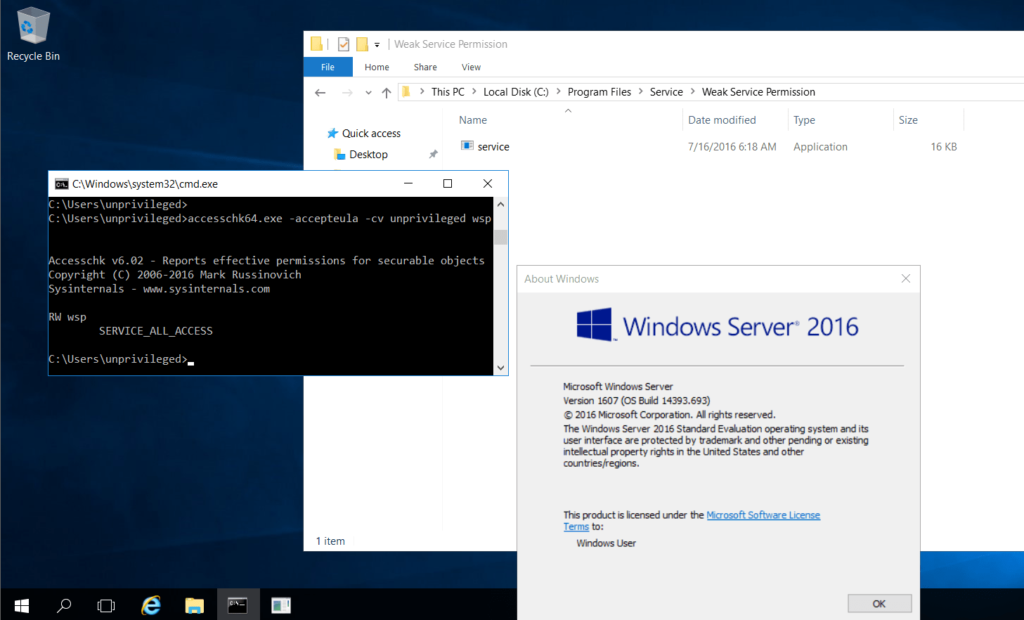Click the Windows Start button

pyautogui.click(x=22, y=606)
